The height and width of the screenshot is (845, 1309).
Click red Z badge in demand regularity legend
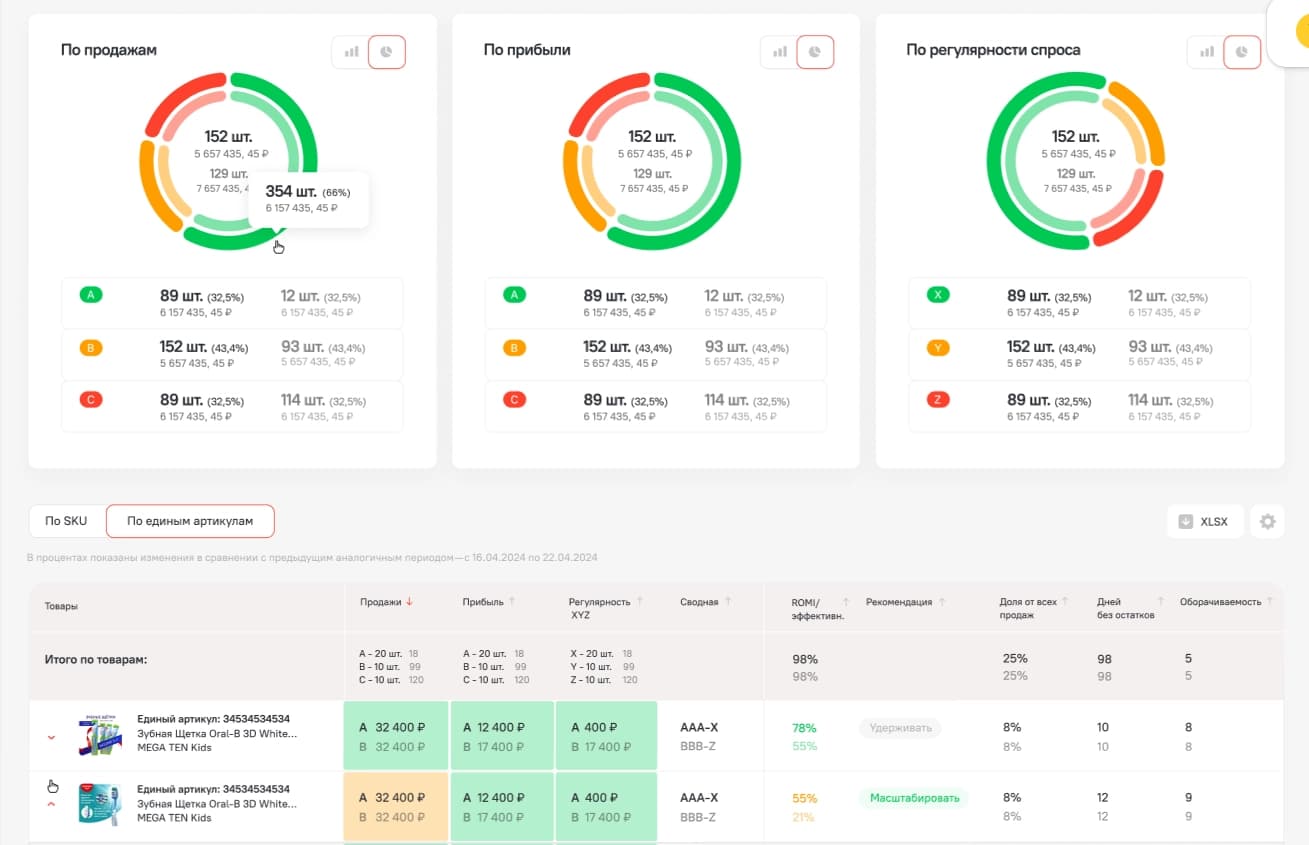point(938,401)
